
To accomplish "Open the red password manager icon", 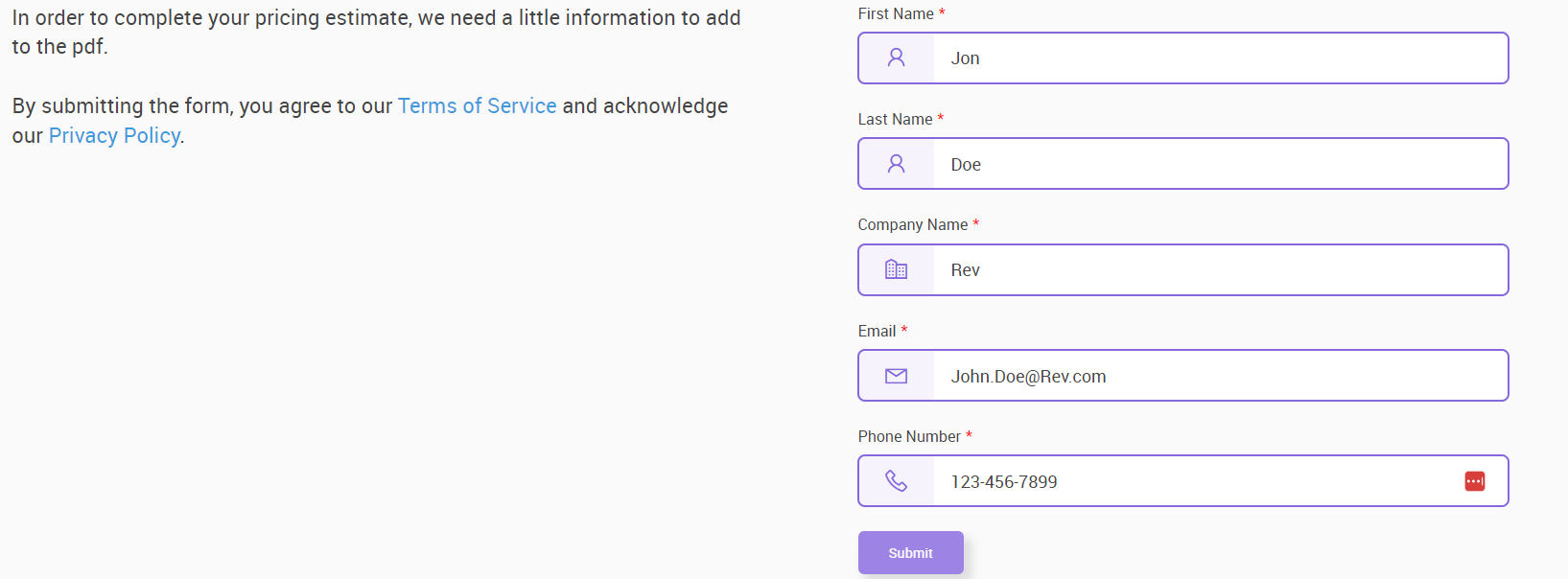I will point(1475,481).
